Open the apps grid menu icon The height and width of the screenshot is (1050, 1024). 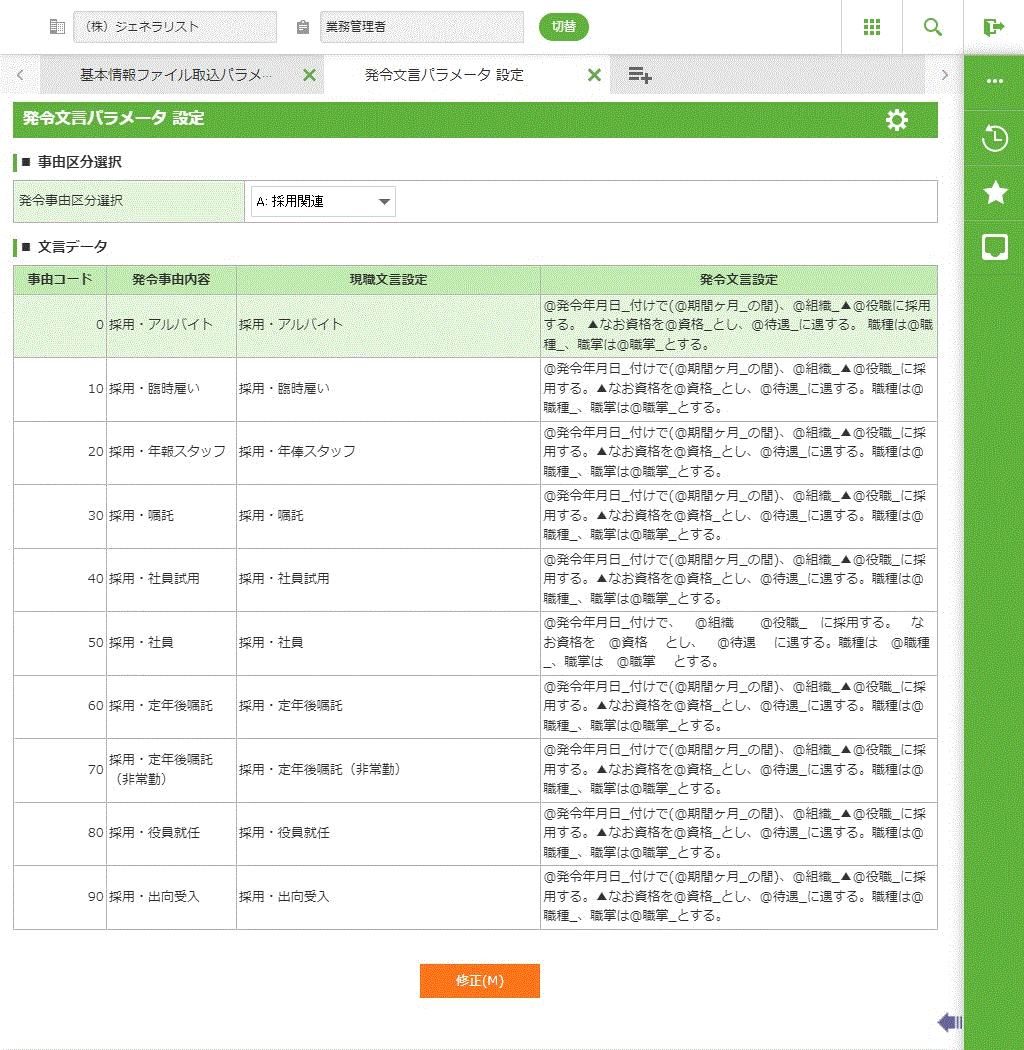[871, 27]
